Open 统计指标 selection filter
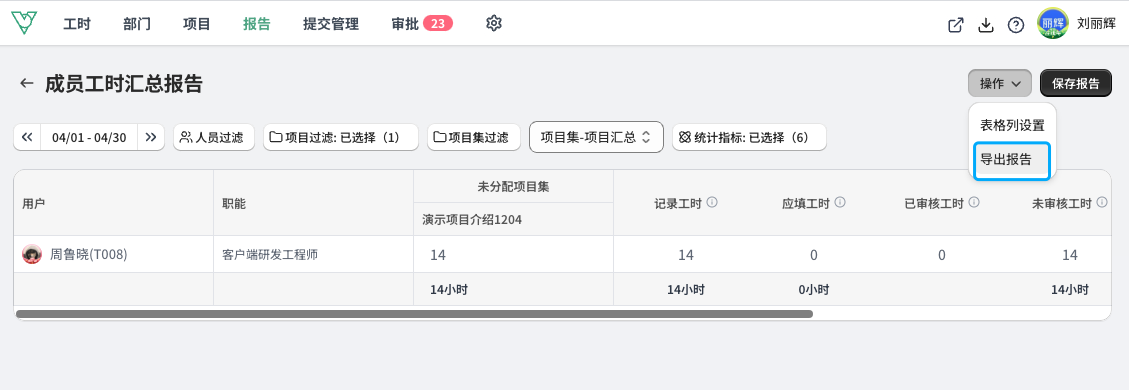Viewport: 1129px width, 390px height. (750, 137)
